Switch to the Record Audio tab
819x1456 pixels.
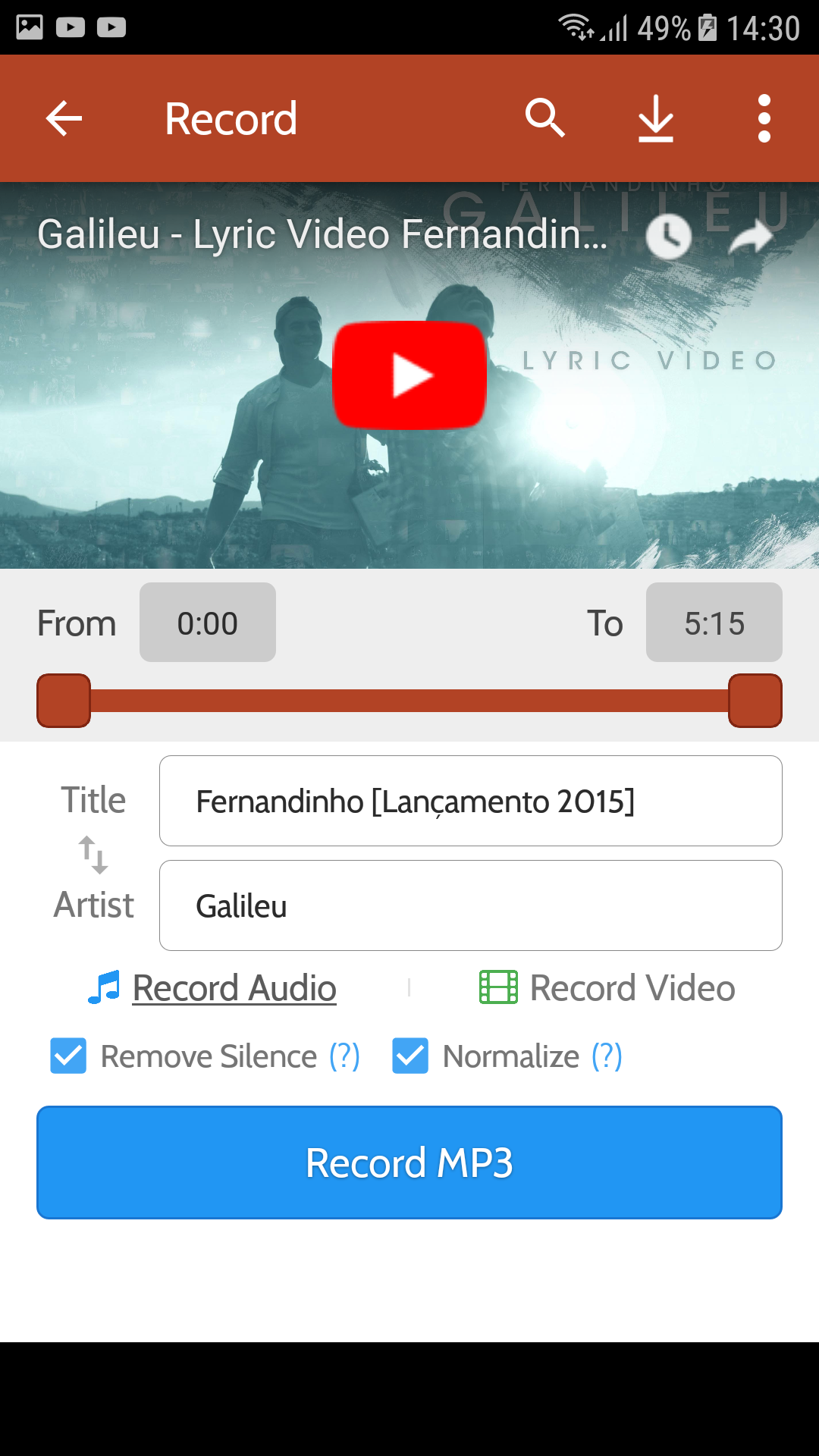(234, 987)
